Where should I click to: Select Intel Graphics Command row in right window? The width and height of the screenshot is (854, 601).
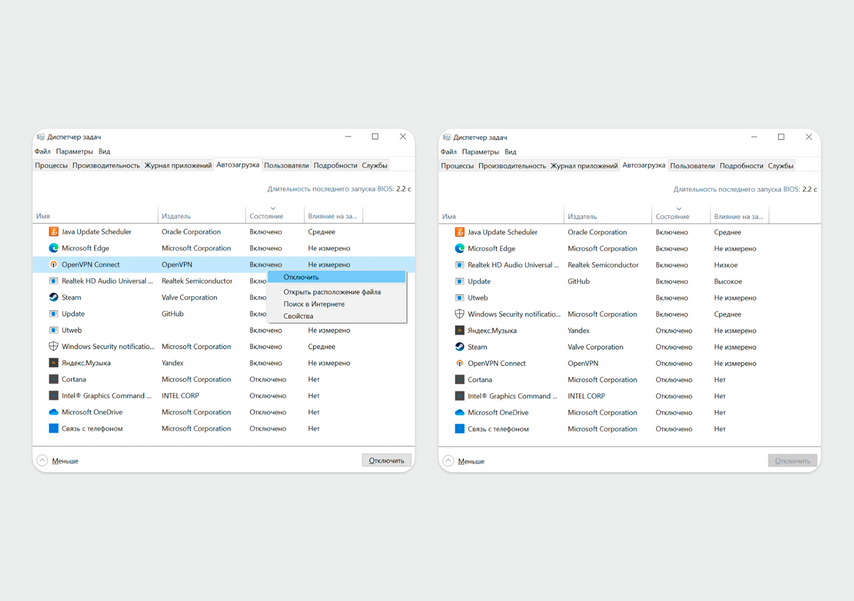[630, 396]
